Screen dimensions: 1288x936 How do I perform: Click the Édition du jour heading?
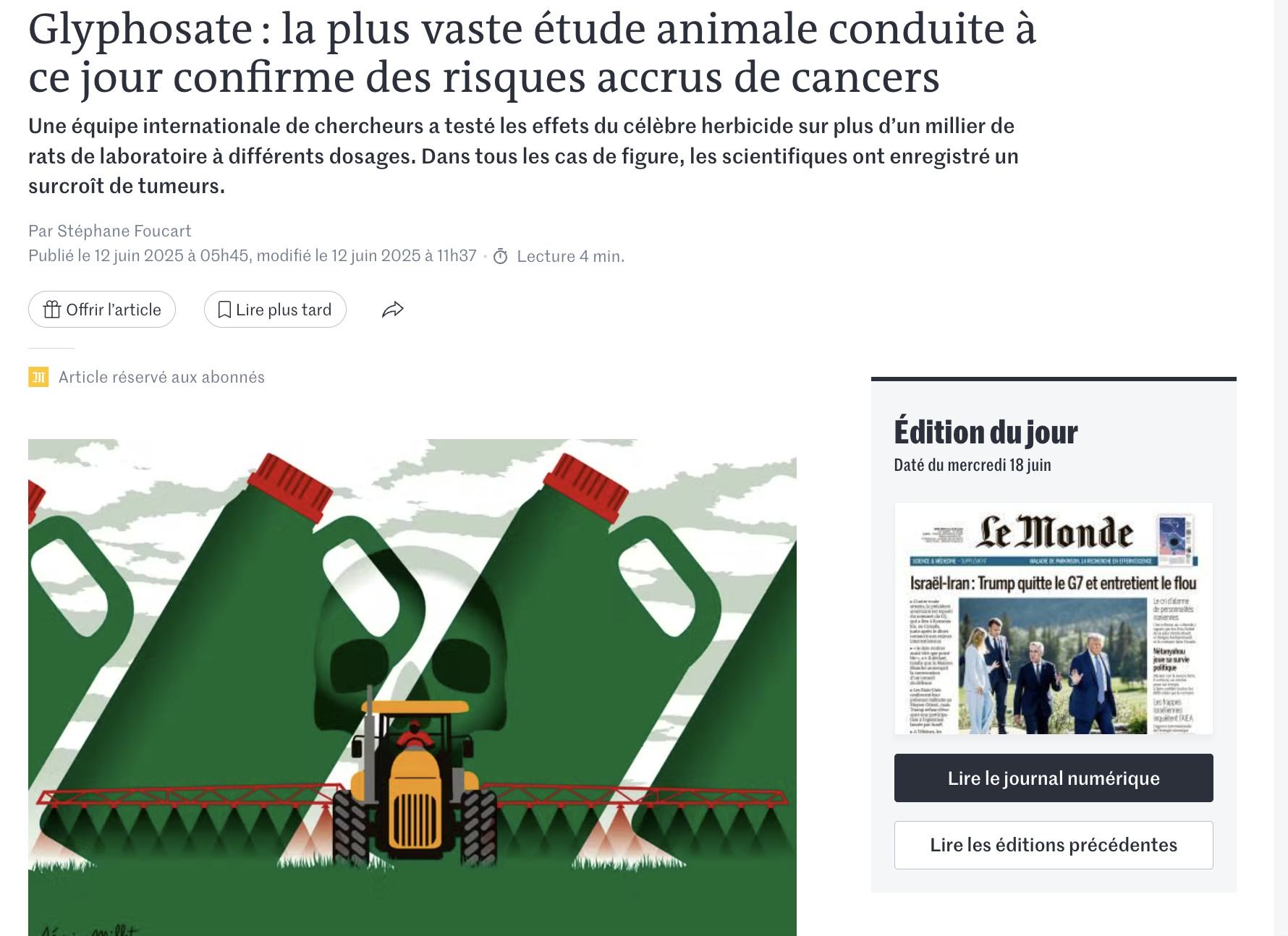[x=986, y=432]
